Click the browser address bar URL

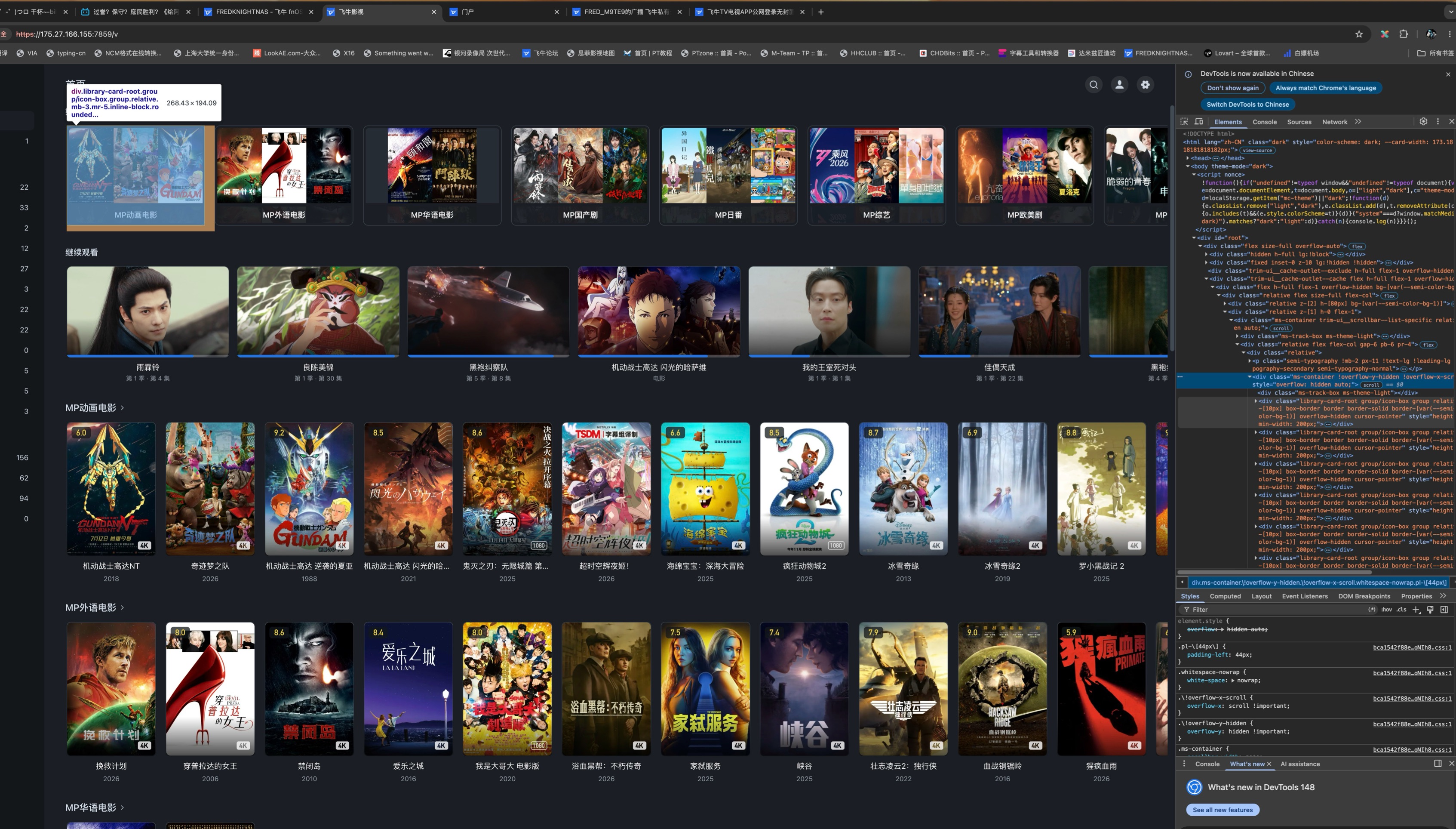67,34
